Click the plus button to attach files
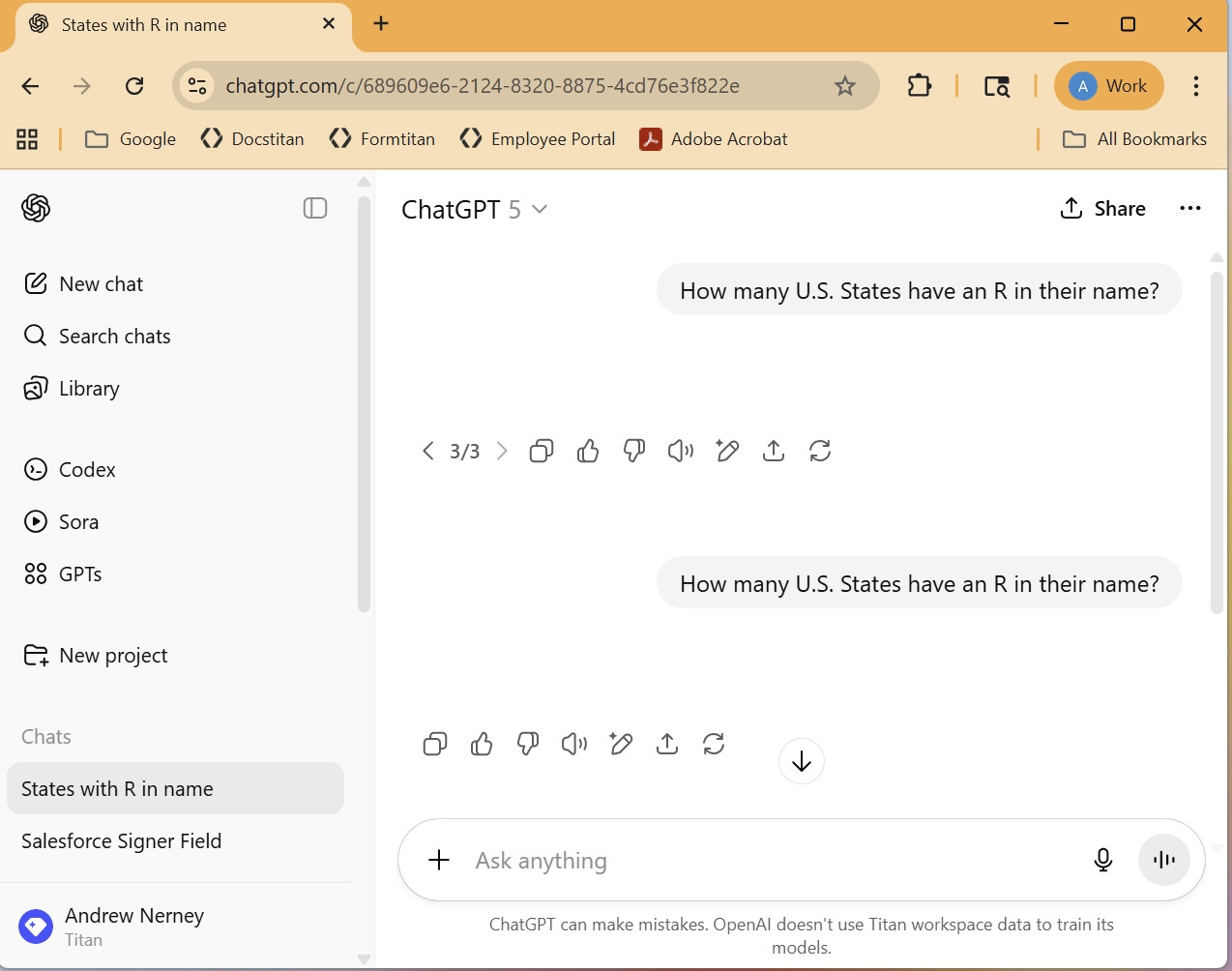 point(439,860)
